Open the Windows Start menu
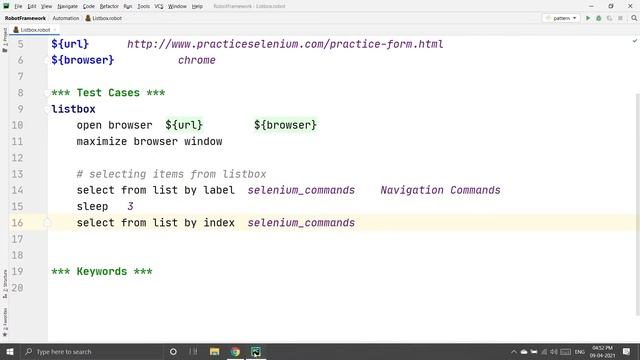The height and width of the screenshot is (360, 640). point(10,351)
